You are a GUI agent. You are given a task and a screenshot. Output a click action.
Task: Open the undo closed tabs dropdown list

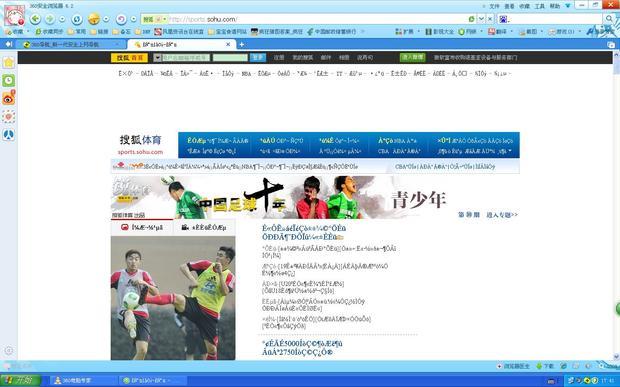coord(133,19)
